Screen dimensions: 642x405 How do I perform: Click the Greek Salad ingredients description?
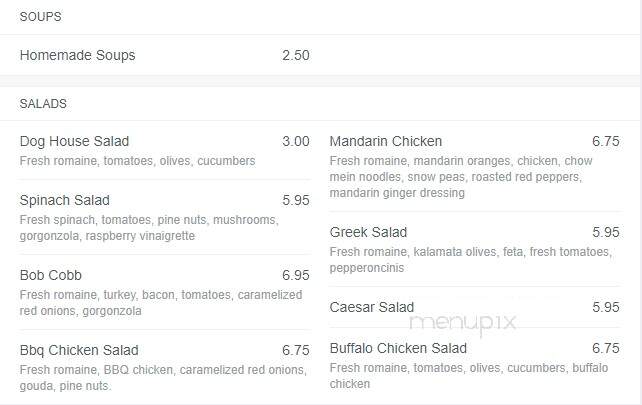coord(471,260)
